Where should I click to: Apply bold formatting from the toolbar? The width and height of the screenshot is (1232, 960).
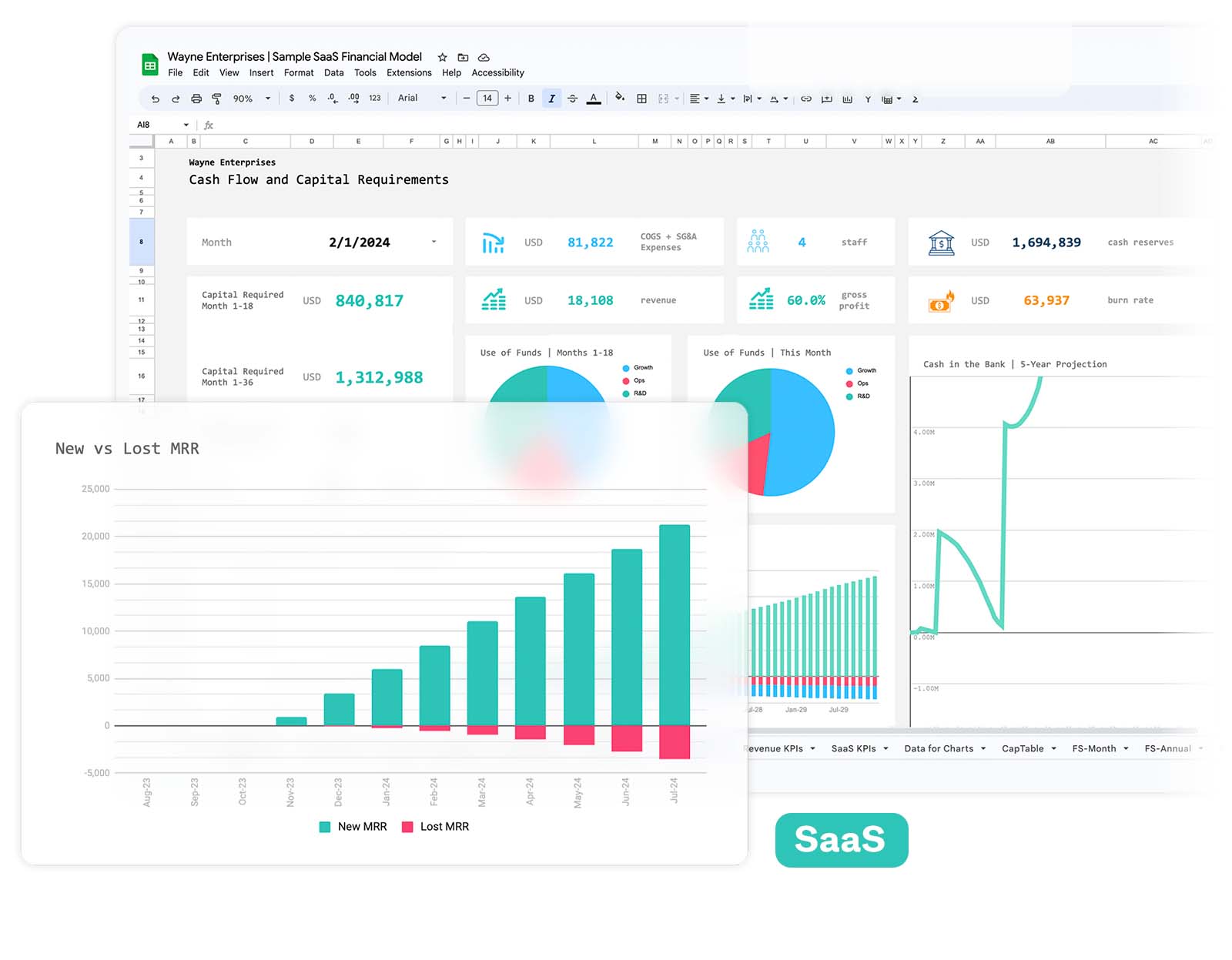click(531, 99)
